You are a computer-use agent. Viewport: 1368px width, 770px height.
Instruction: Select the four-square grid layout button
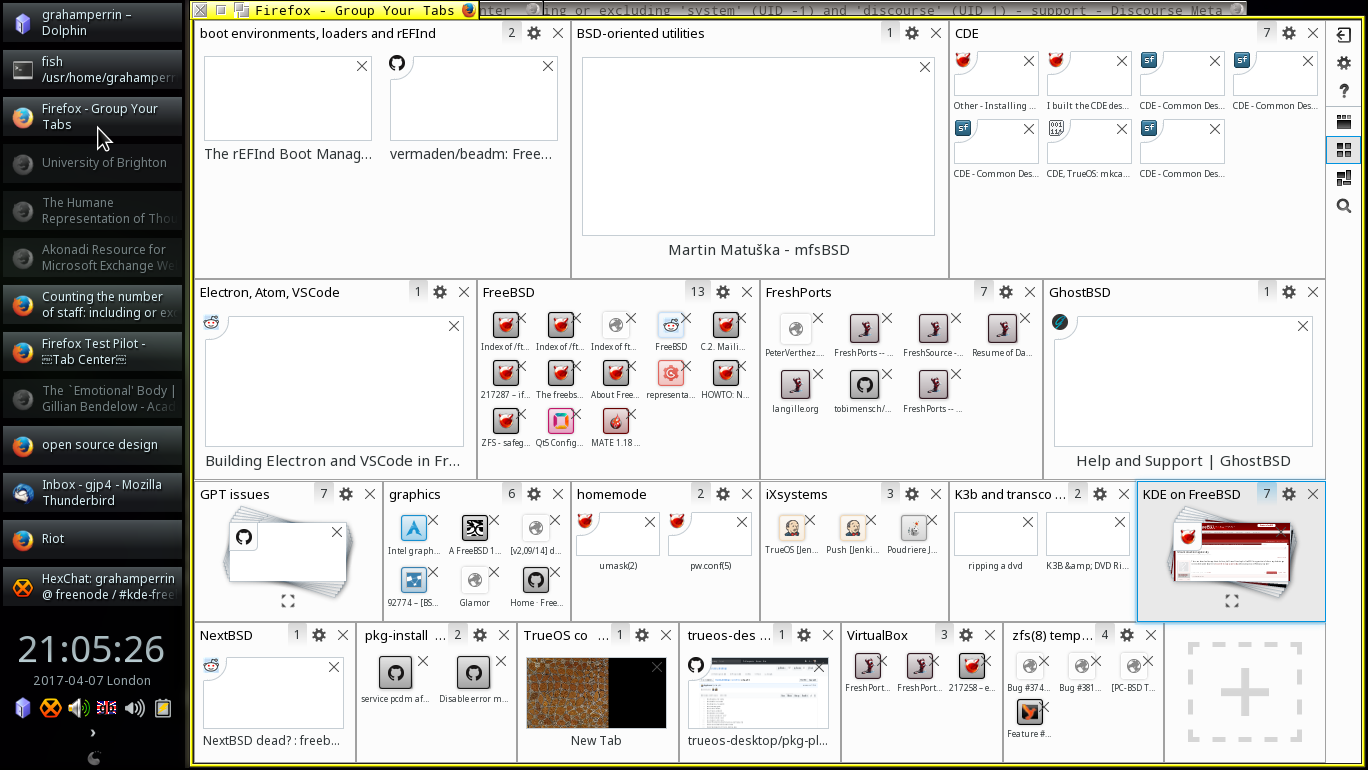point(1343,150)
